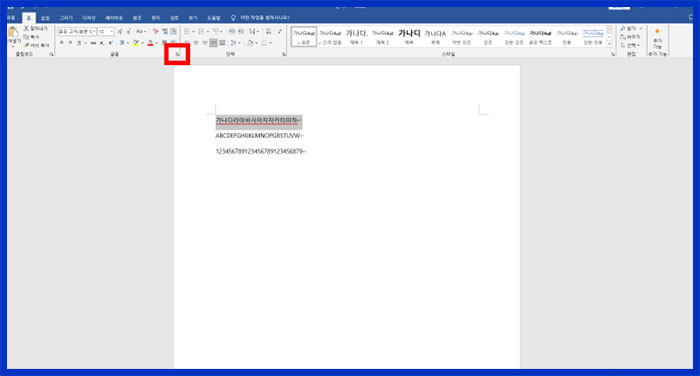Apply the red font color to the text
The image size is (700, 376).
point(150,43)
